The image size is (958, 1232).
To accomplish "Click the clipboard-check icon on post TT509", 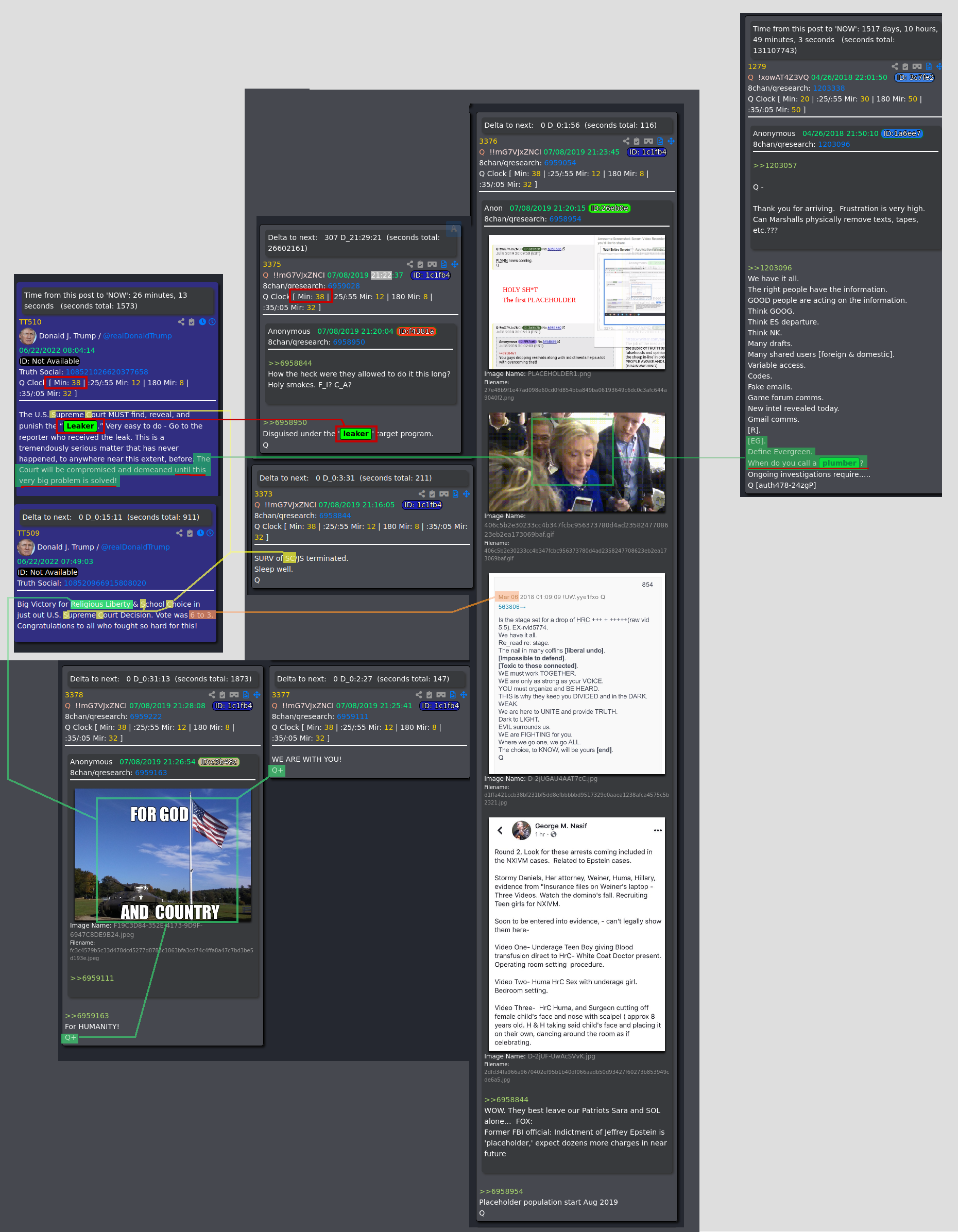I will tap(190, 533).
